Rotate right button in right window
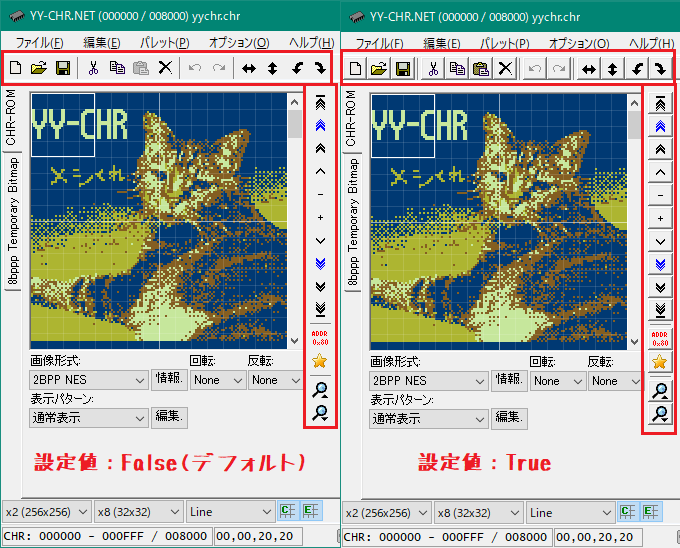680x548 pixels. pos(660,69)
